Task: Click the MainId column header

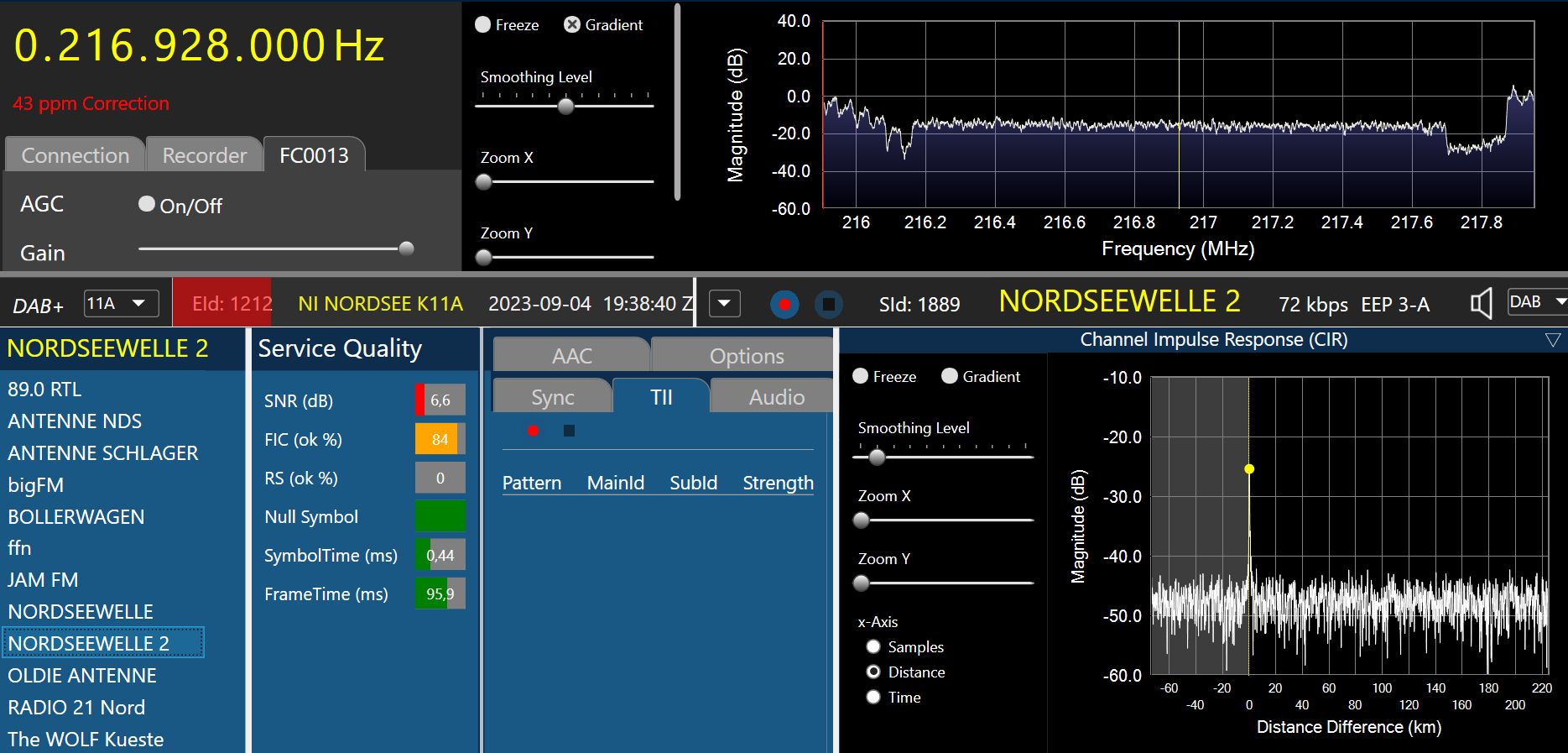Action: (616, 483)
